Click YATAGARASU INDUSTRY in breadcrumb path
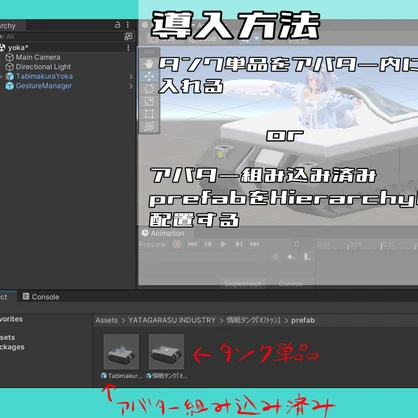 172,320
